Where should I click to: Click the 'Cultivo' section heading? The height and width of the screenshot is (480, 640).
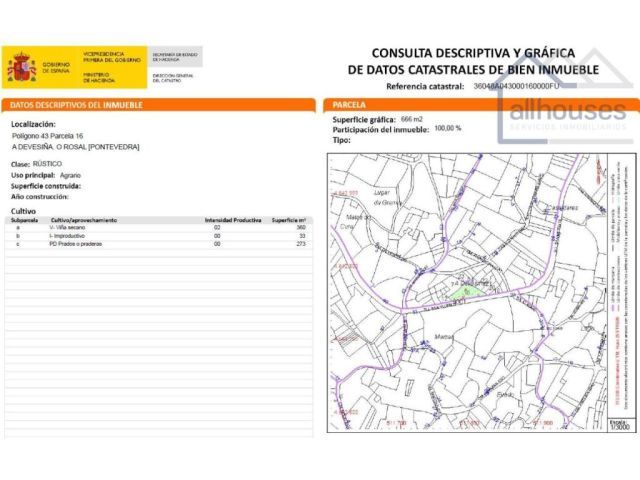[23, 211]
